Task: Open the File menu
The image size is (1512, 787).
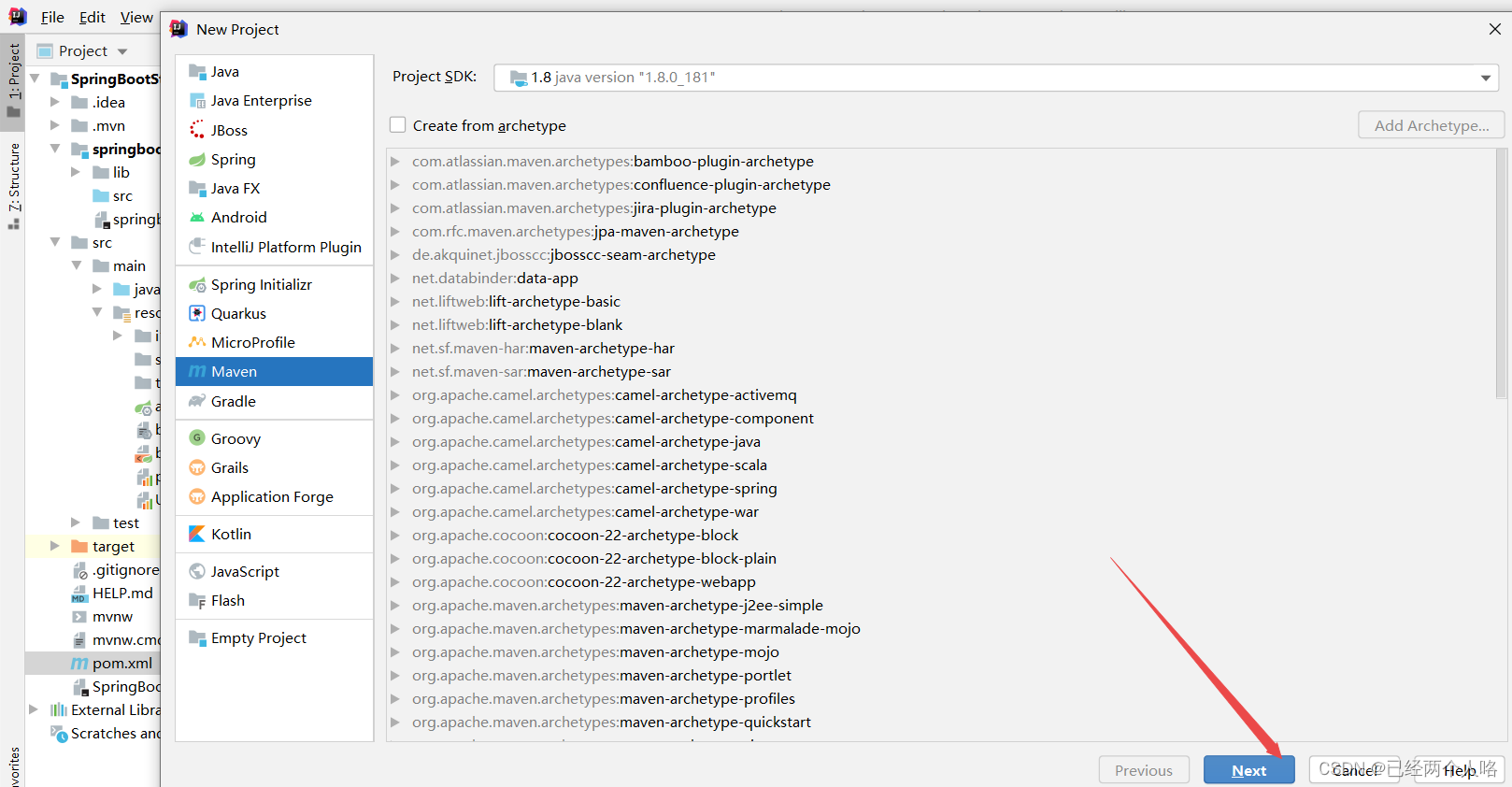Action: tap(52, 17)
